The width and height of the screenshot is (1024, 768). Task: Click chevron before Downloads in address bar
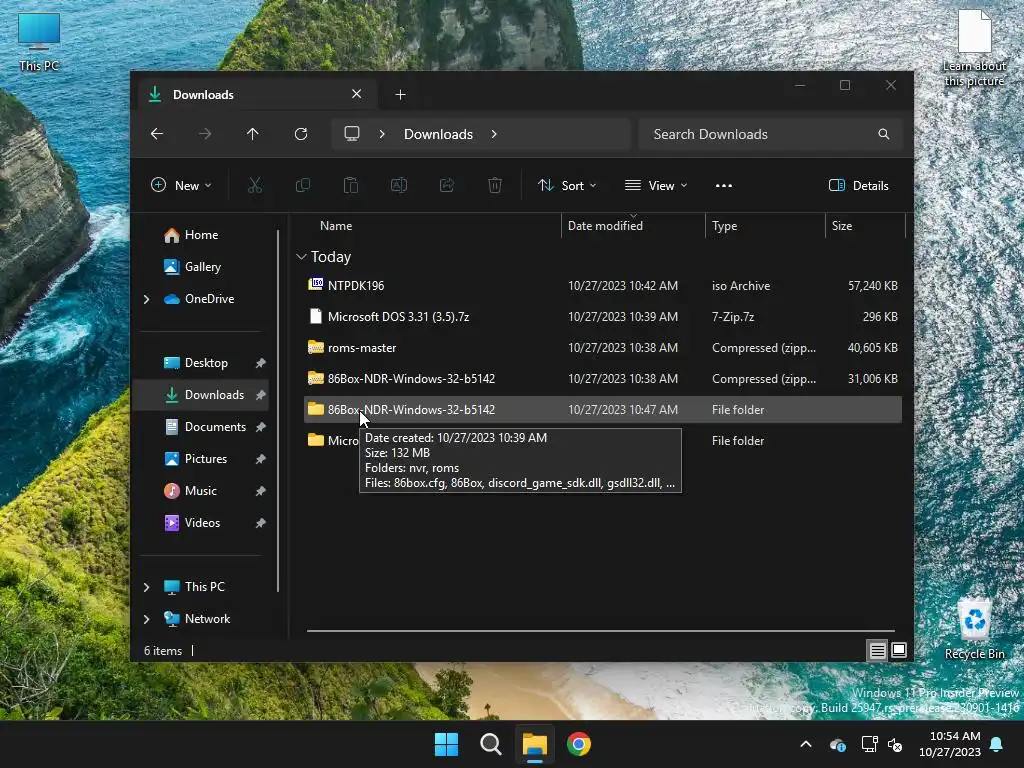[x=382, y=134]
